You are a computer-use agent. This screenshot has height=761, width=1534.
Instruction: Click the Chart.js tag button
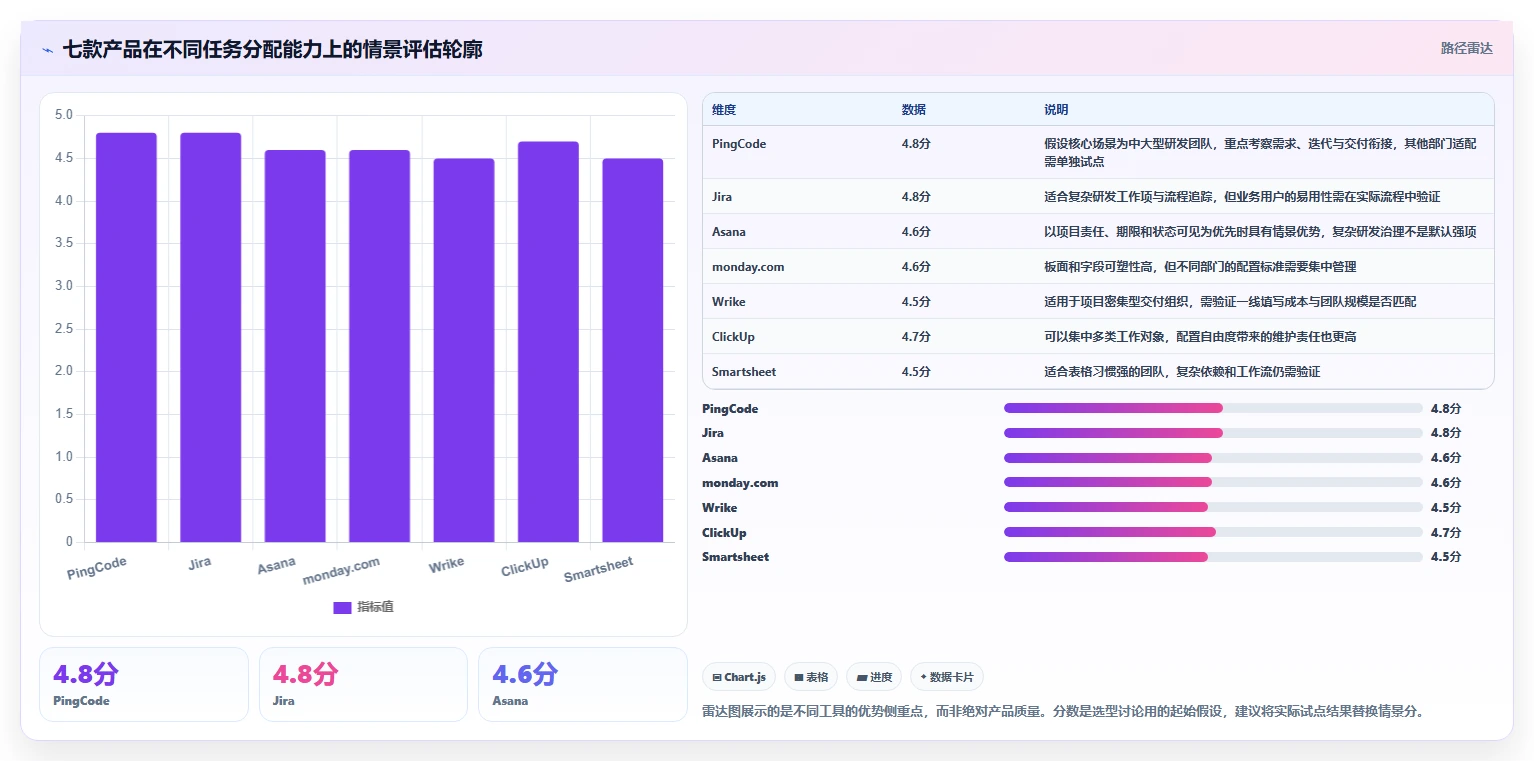[739, 677]
